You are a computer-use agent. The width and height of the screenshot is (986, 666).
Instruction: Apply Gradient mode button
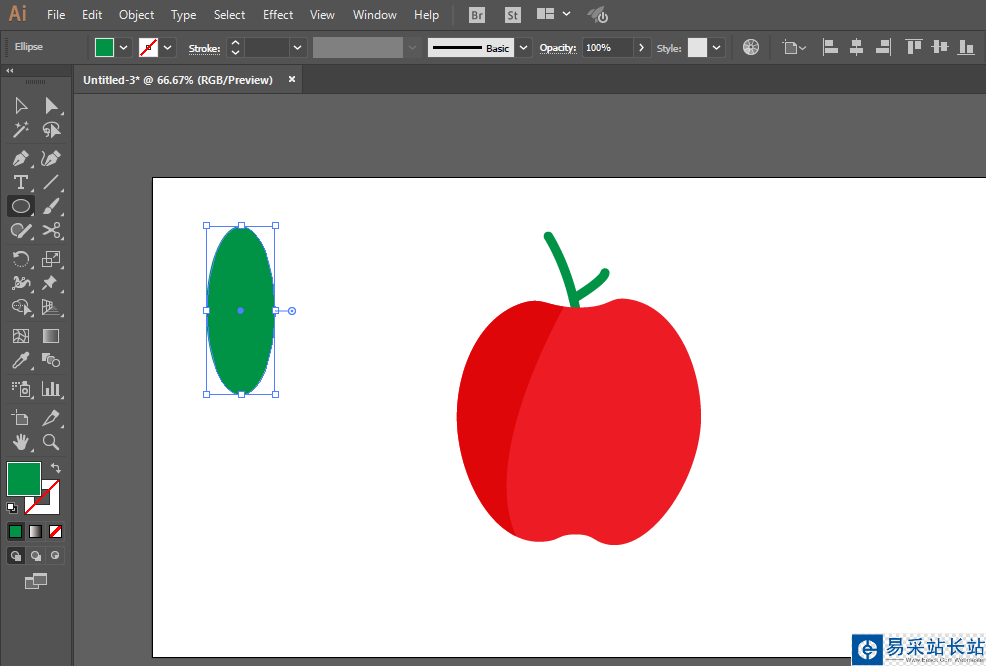[x=35, y=531]
